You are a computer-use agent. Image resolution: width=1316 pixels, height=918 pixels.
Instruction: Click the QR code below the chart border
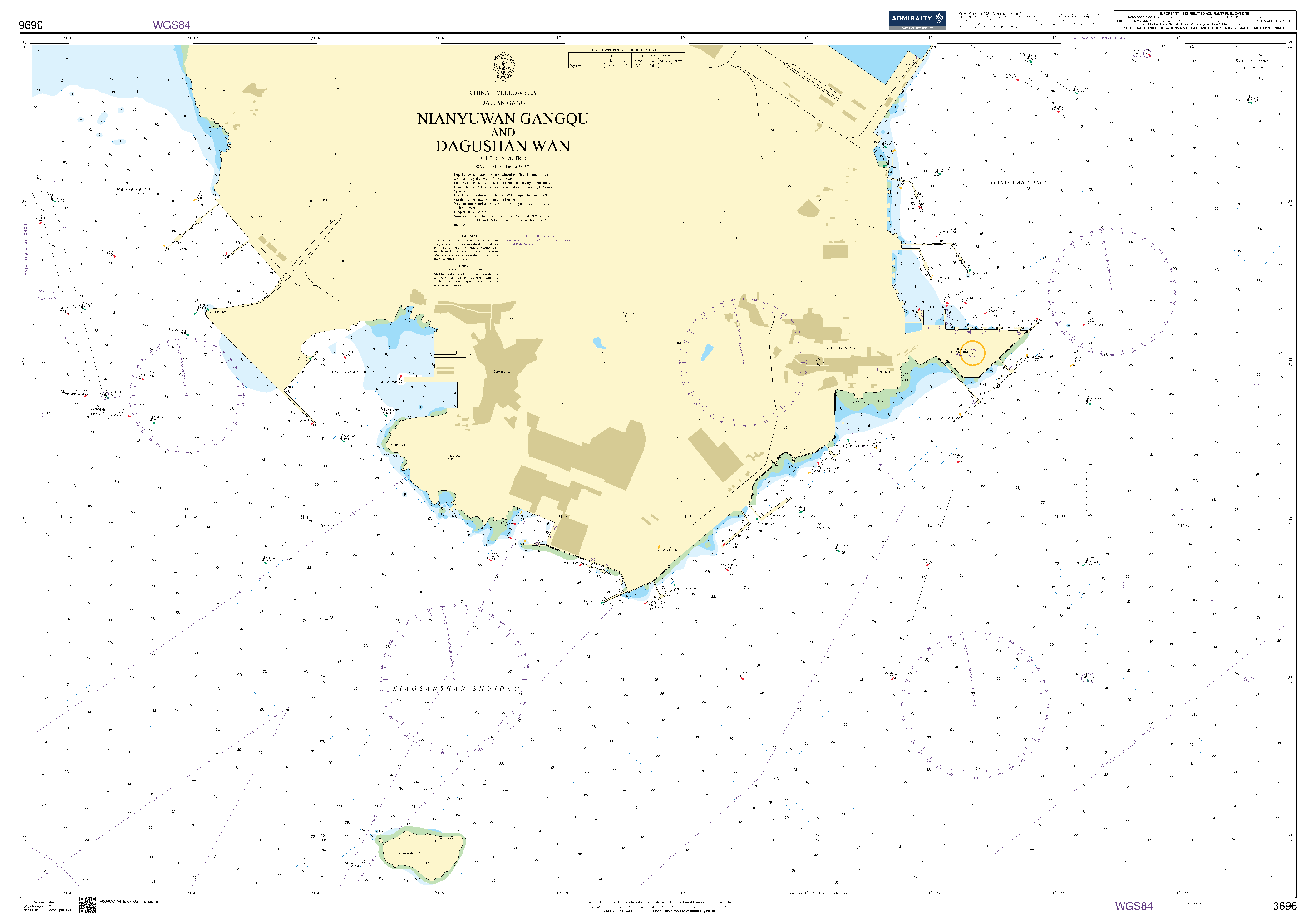point(88,905)
